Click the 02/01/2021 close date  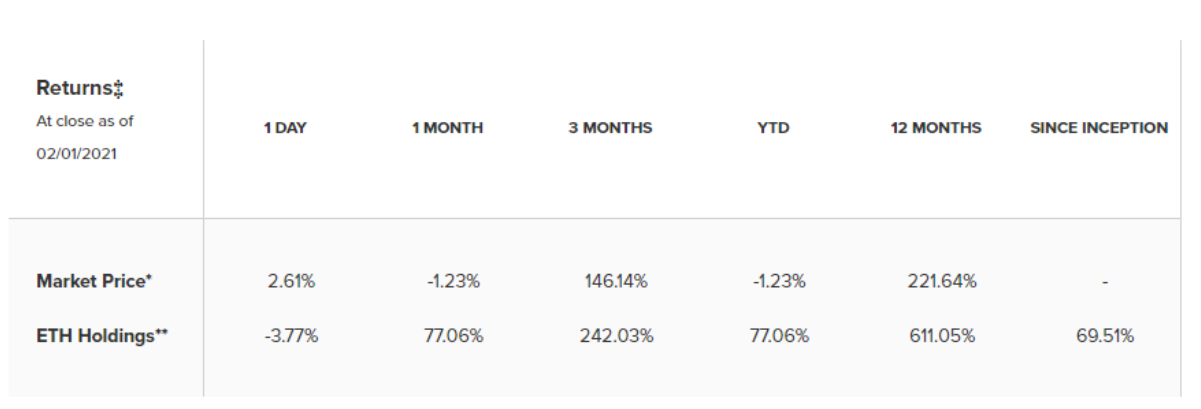tap(77, 155)
